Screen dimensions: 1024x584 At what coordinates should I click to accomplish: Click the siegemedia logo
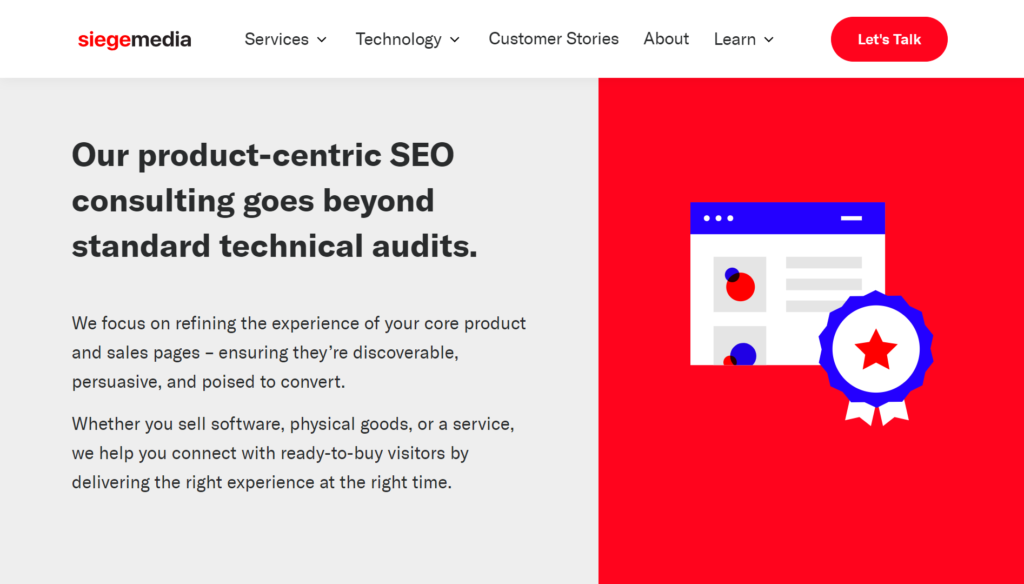pos(134,39)
